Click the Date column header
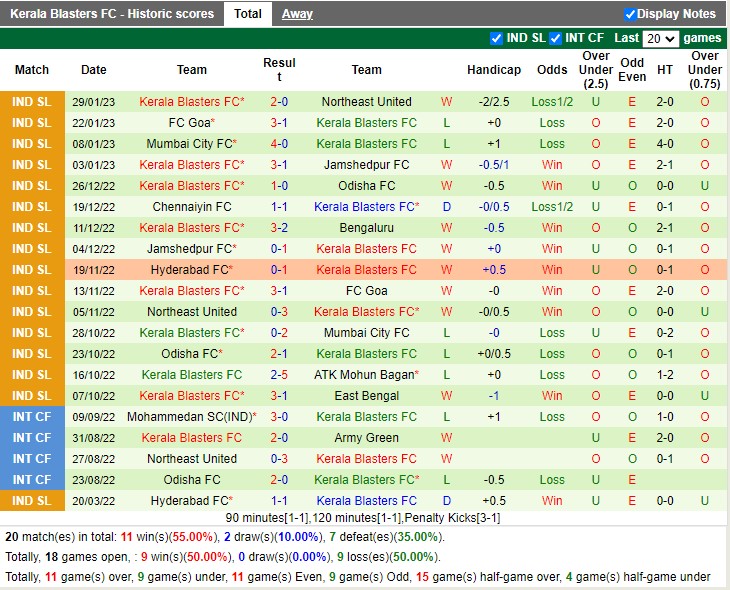The height and width of the screenshot is (590, 730). (x=94, y=70)
